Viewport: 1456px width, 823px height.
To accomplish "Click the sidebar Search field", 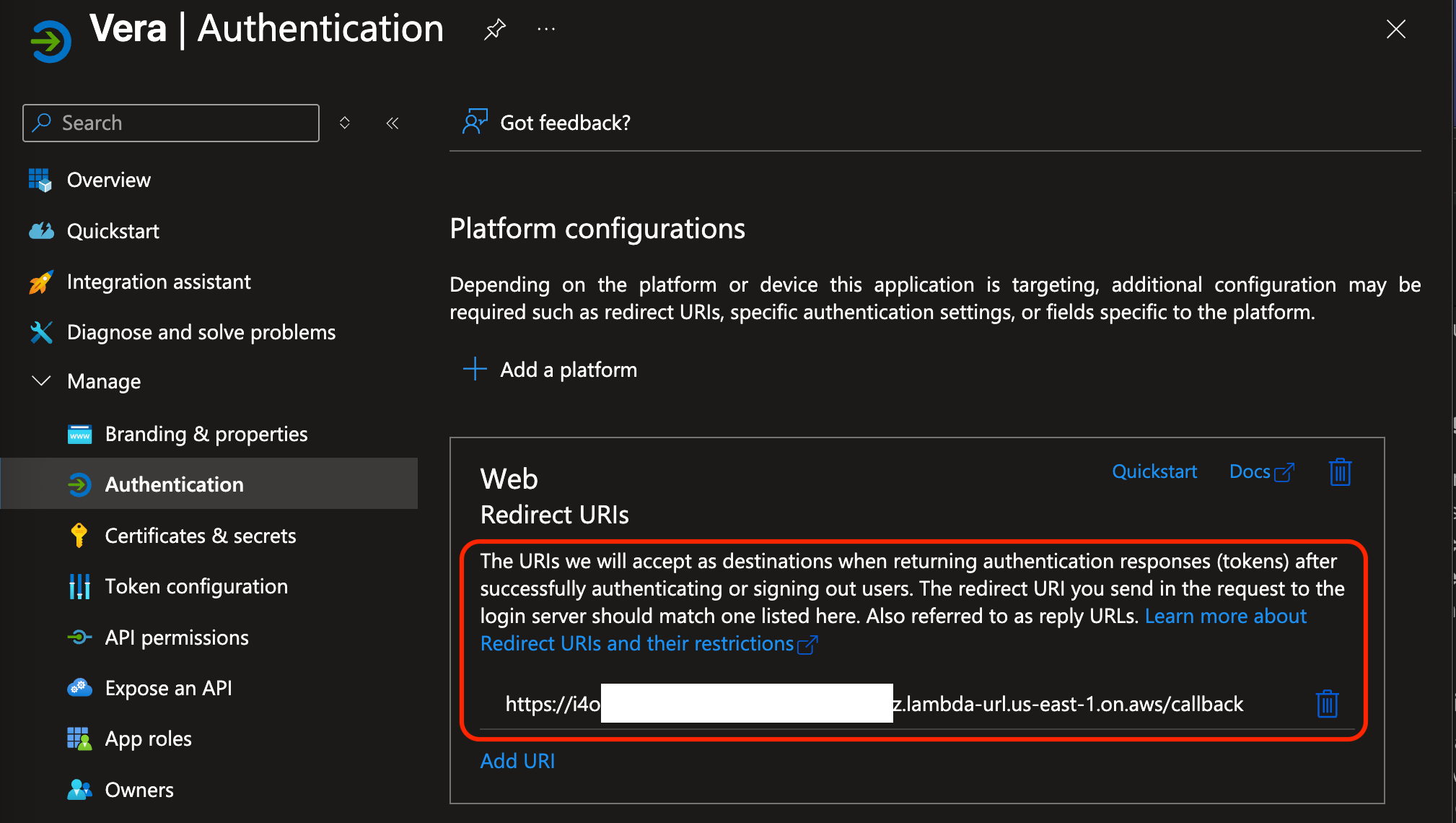I will (171, 123).
